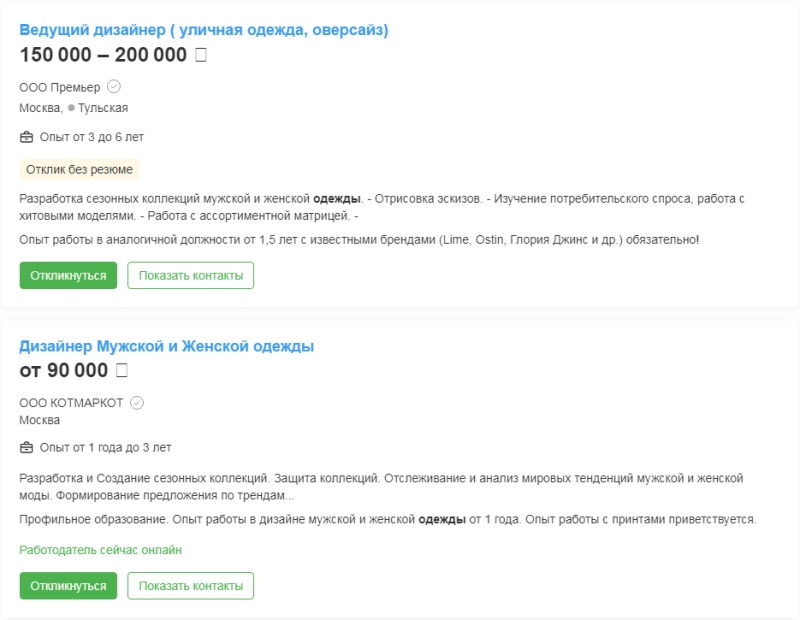Click the 150 000 – 200 000 salary text
800x620 pixels.
(103, 55)
